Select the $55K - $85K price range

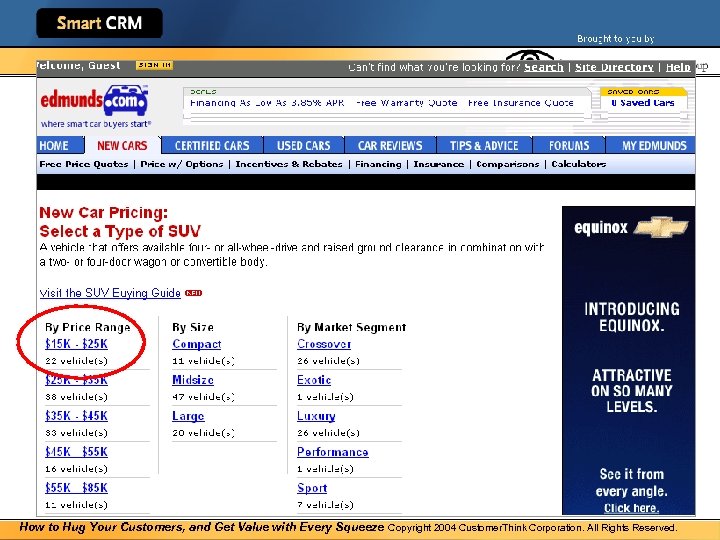tap(76, 488)
